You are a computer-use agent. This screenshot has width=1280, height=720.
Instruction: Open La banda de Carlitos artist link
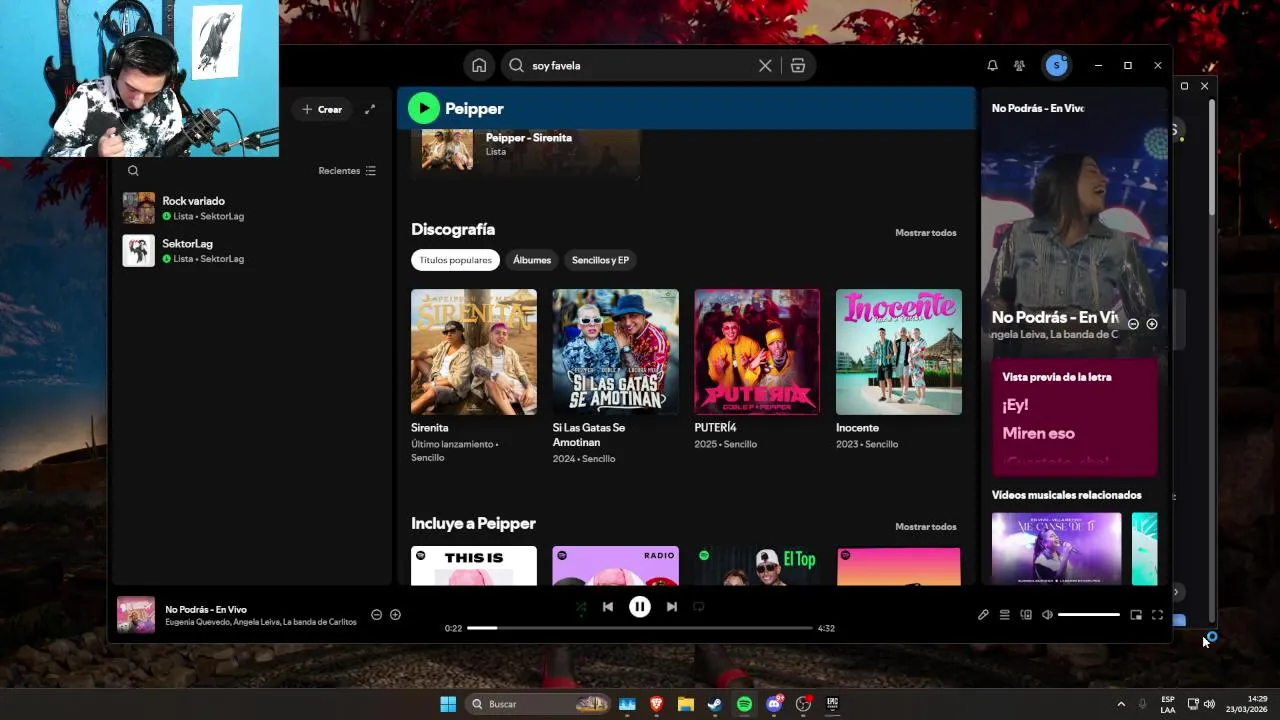tap(320, 622)
